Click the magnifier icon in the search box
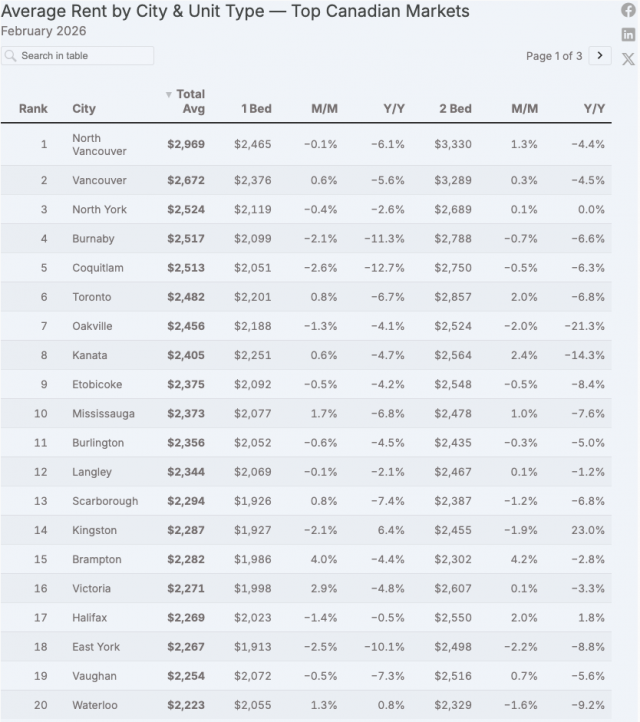 click(11, 56)
